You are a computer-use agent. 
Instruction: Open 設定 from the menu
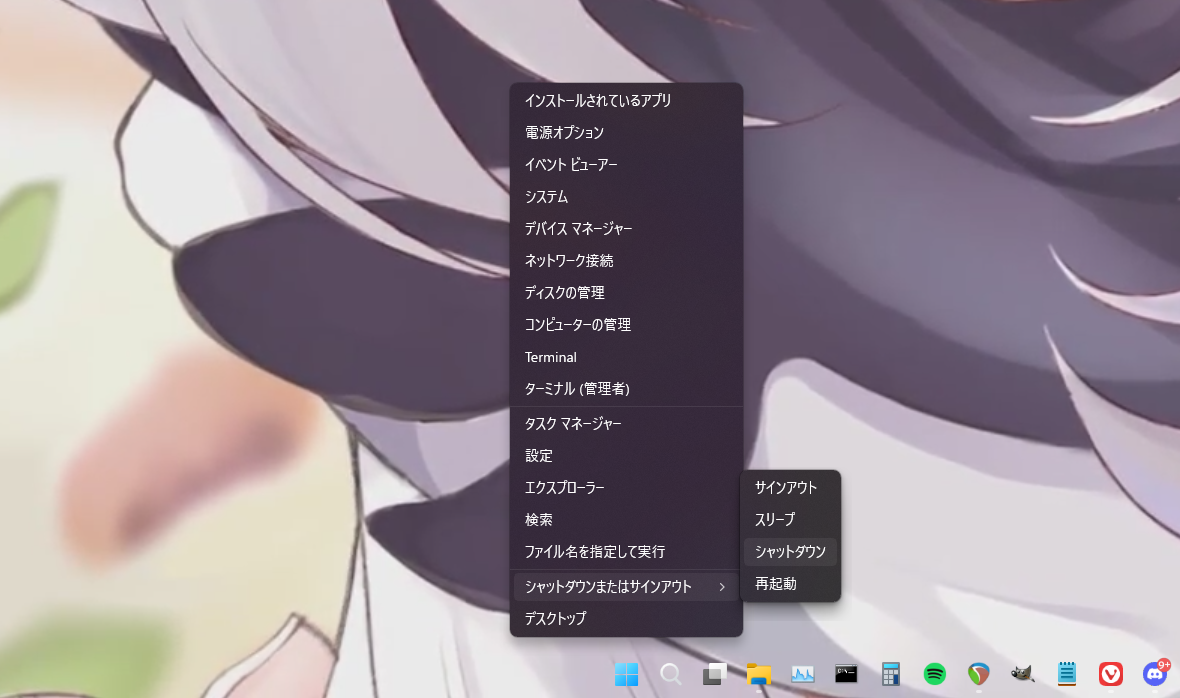point(626,456)
